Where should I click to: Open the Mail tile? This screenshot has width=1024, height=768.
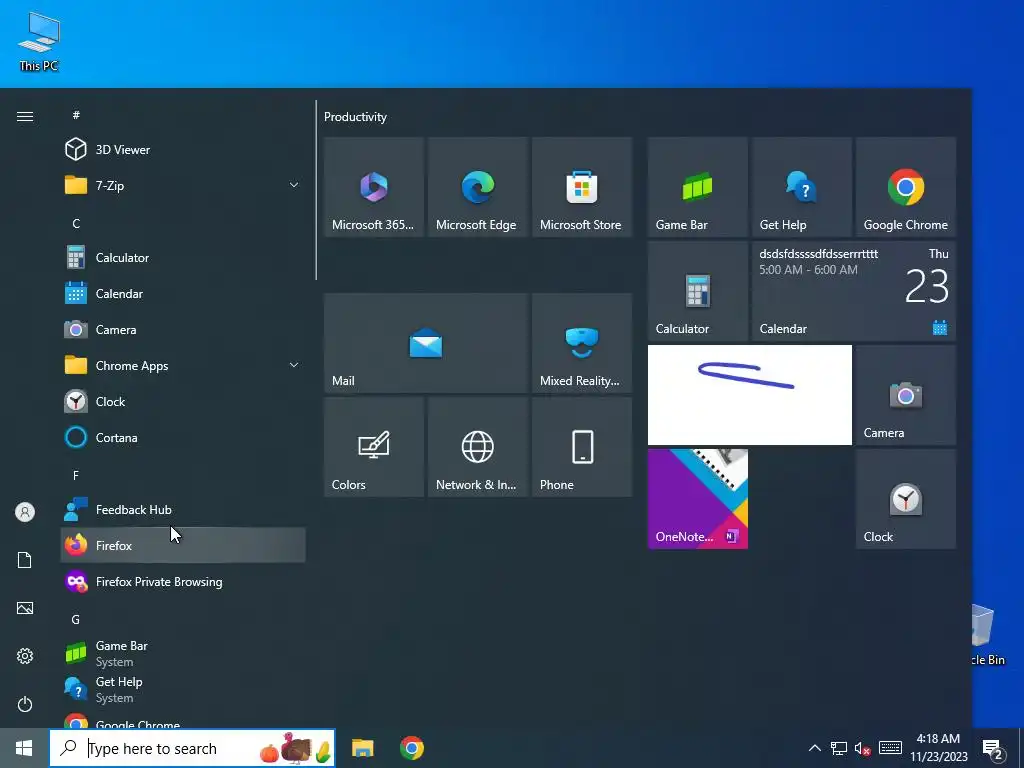coord(426,343)
